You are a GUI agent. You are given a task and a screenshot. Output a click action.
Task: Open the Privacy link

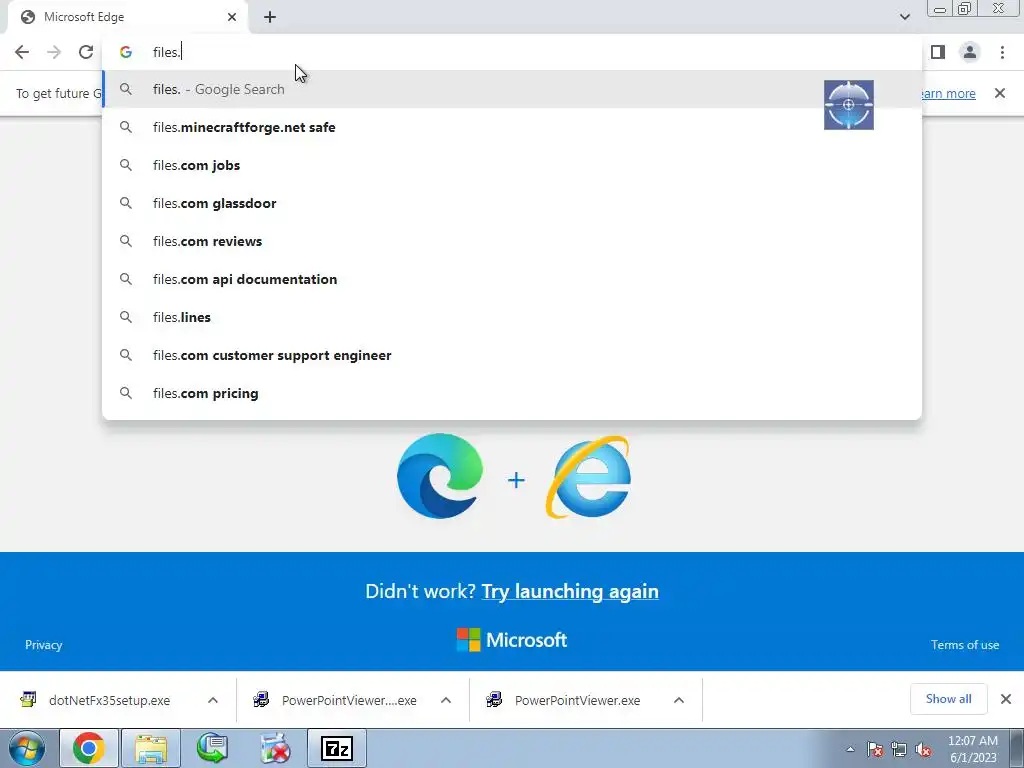coord(44,645)
